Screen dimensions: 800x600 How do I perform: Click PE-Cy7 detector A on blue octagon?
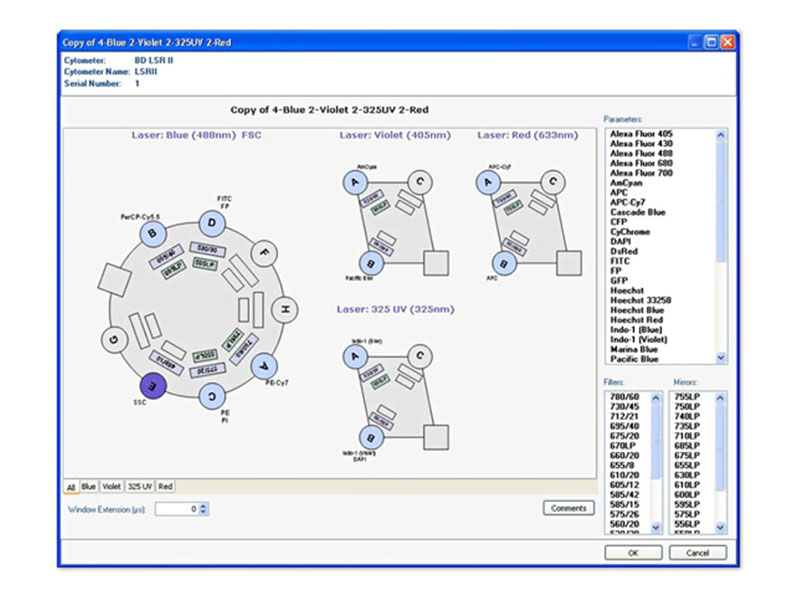264,367
